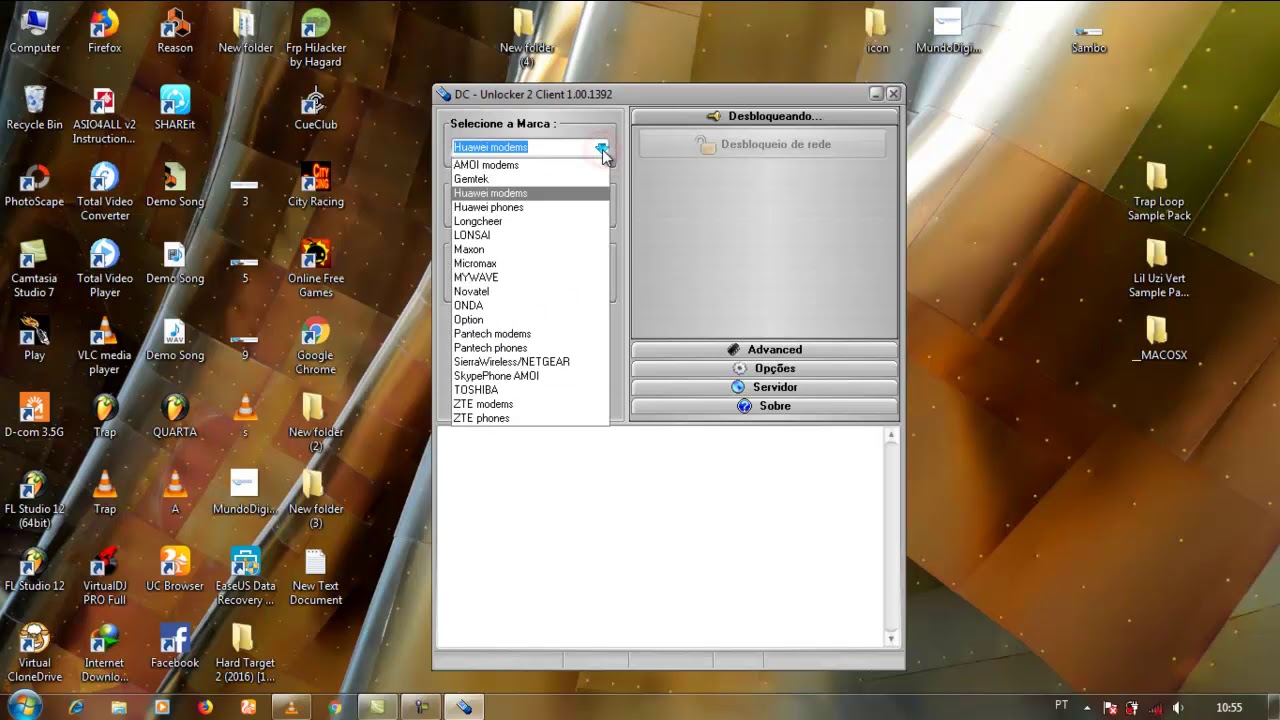Screen dimensions: 1280x720
Task: Launch UC Browser from the desktop
Action: (x=175, y=570)
